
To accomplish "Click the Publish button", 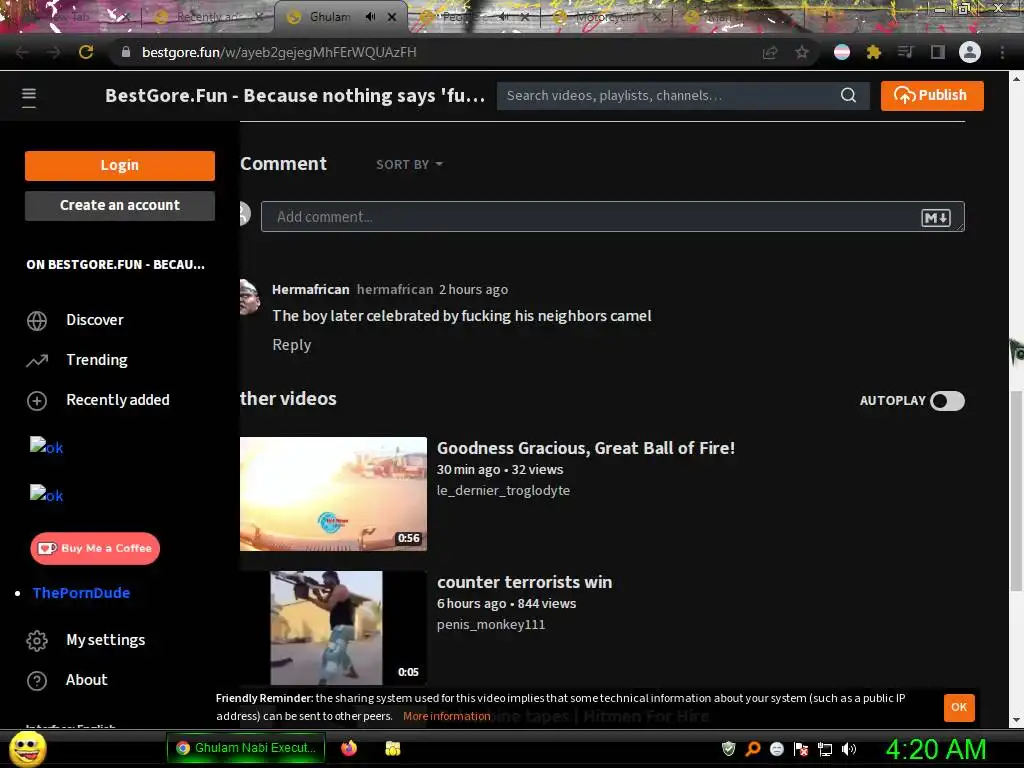I will click(x=931, y=95).
